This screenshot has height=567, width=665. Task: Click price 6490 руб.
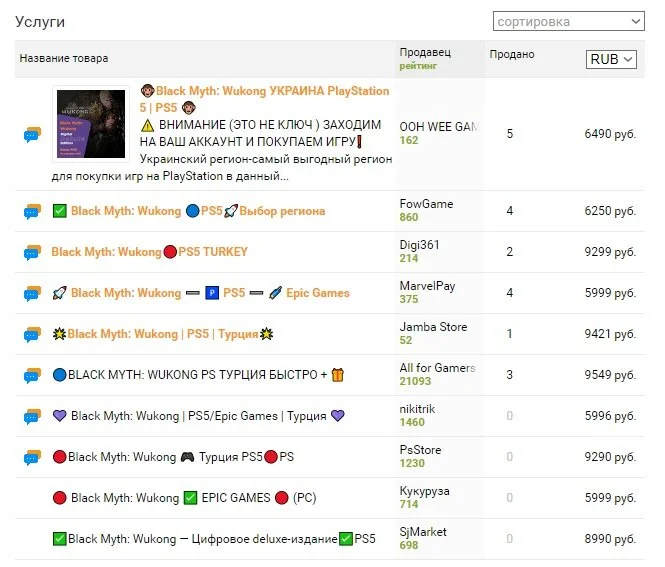click(610, 134)
